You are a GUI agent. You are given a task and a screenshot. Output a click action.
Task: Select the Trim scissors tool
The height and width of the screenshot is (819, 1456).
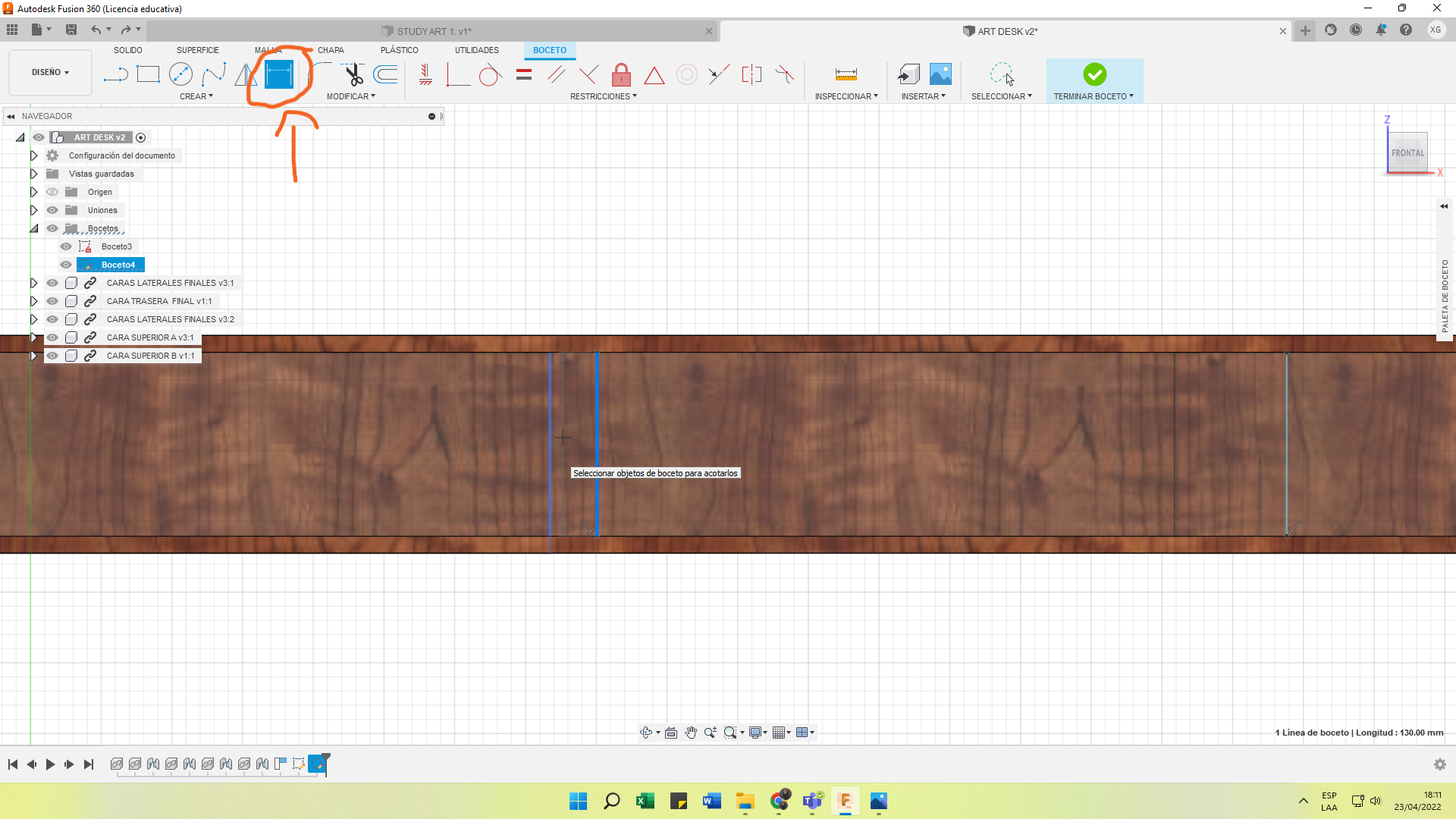[x=353, y=74]
